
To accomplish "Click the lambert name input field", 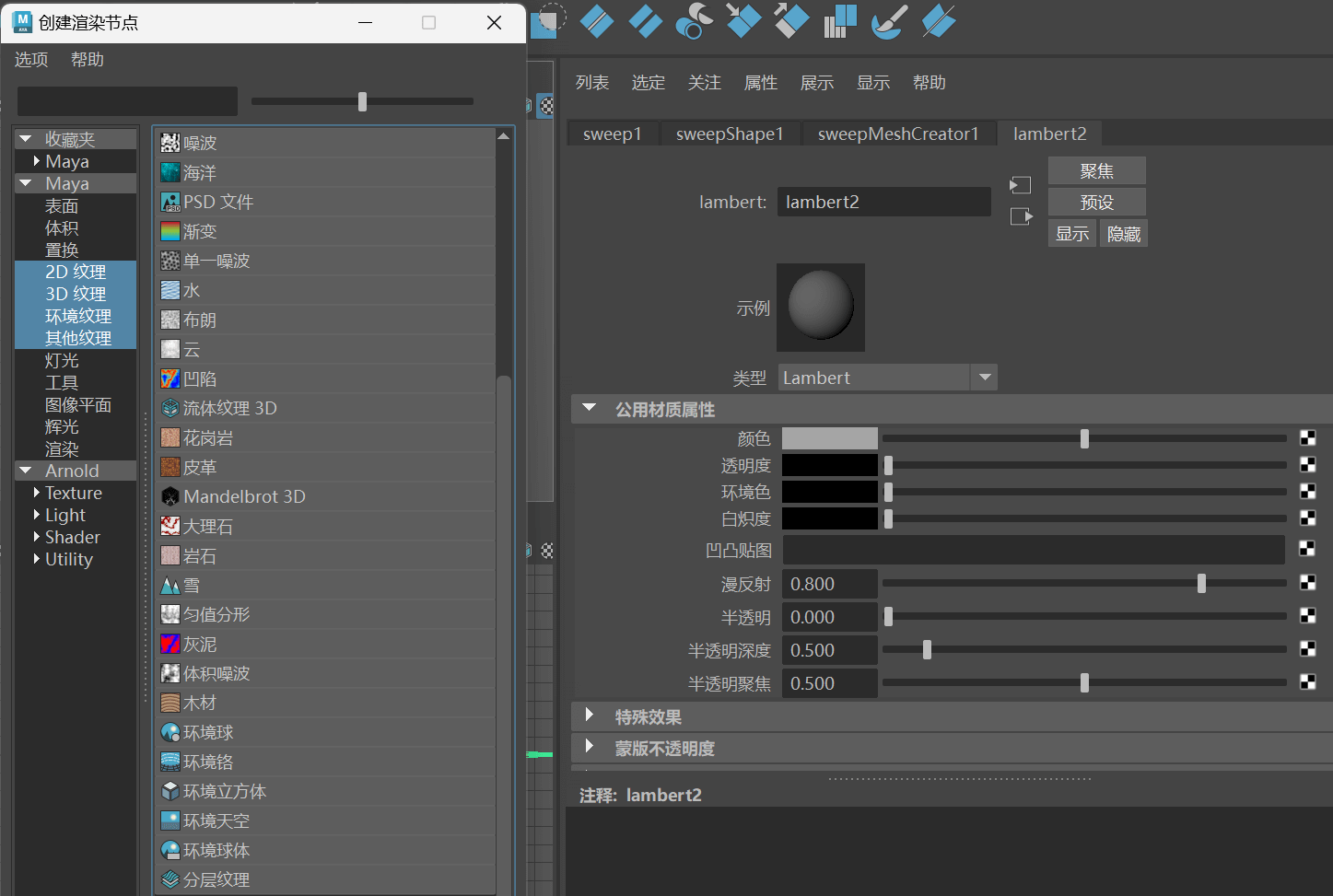I will tap(884, 202).
